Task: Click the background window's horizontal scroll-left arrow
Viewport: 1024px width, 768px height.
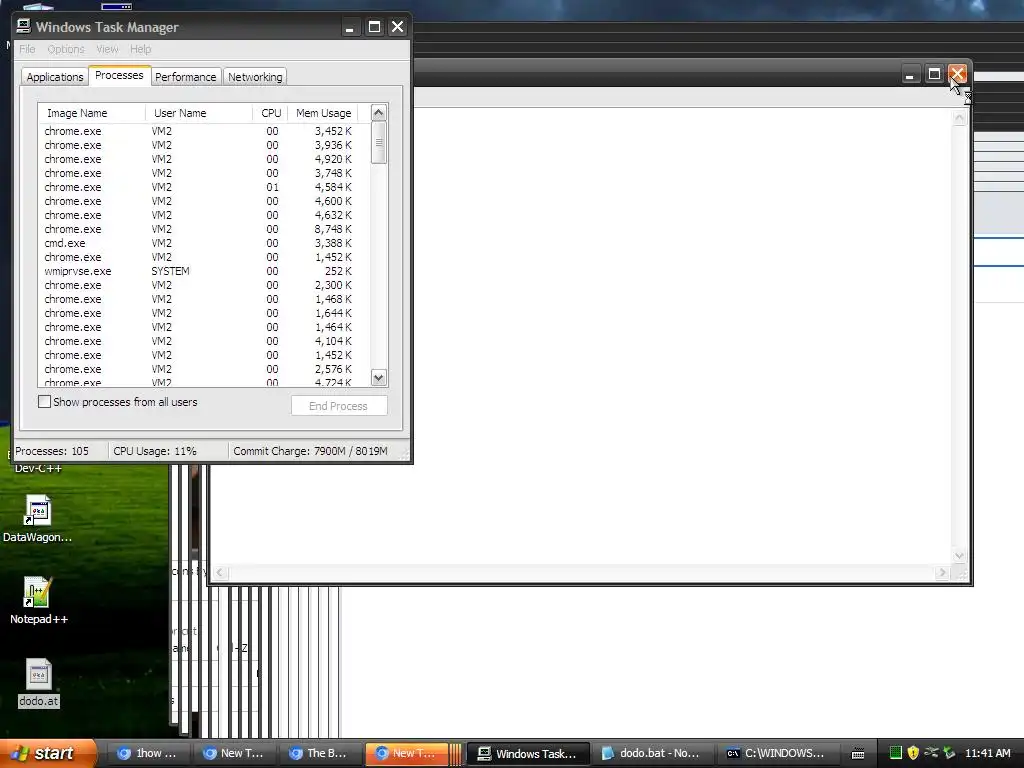Action: [x=220, y=573]
